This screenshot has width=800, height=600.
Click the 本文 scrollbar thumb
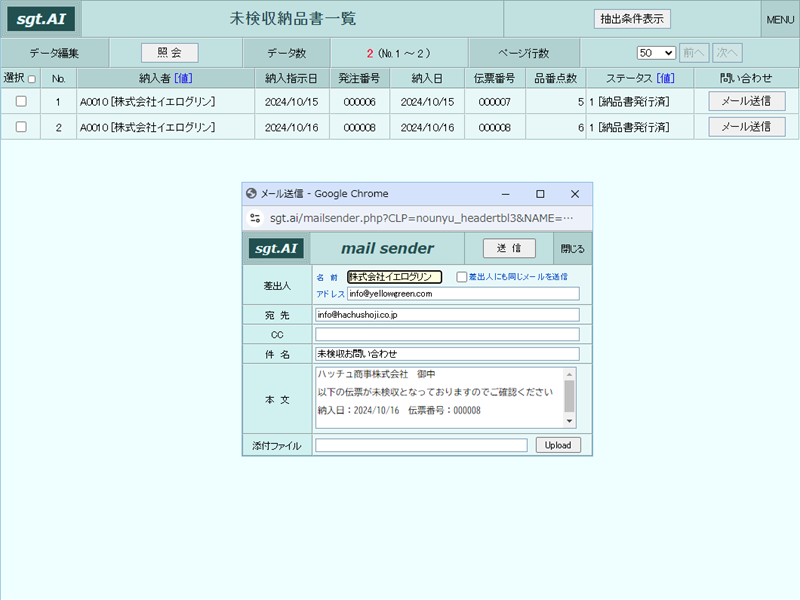(x=569, y=396)
